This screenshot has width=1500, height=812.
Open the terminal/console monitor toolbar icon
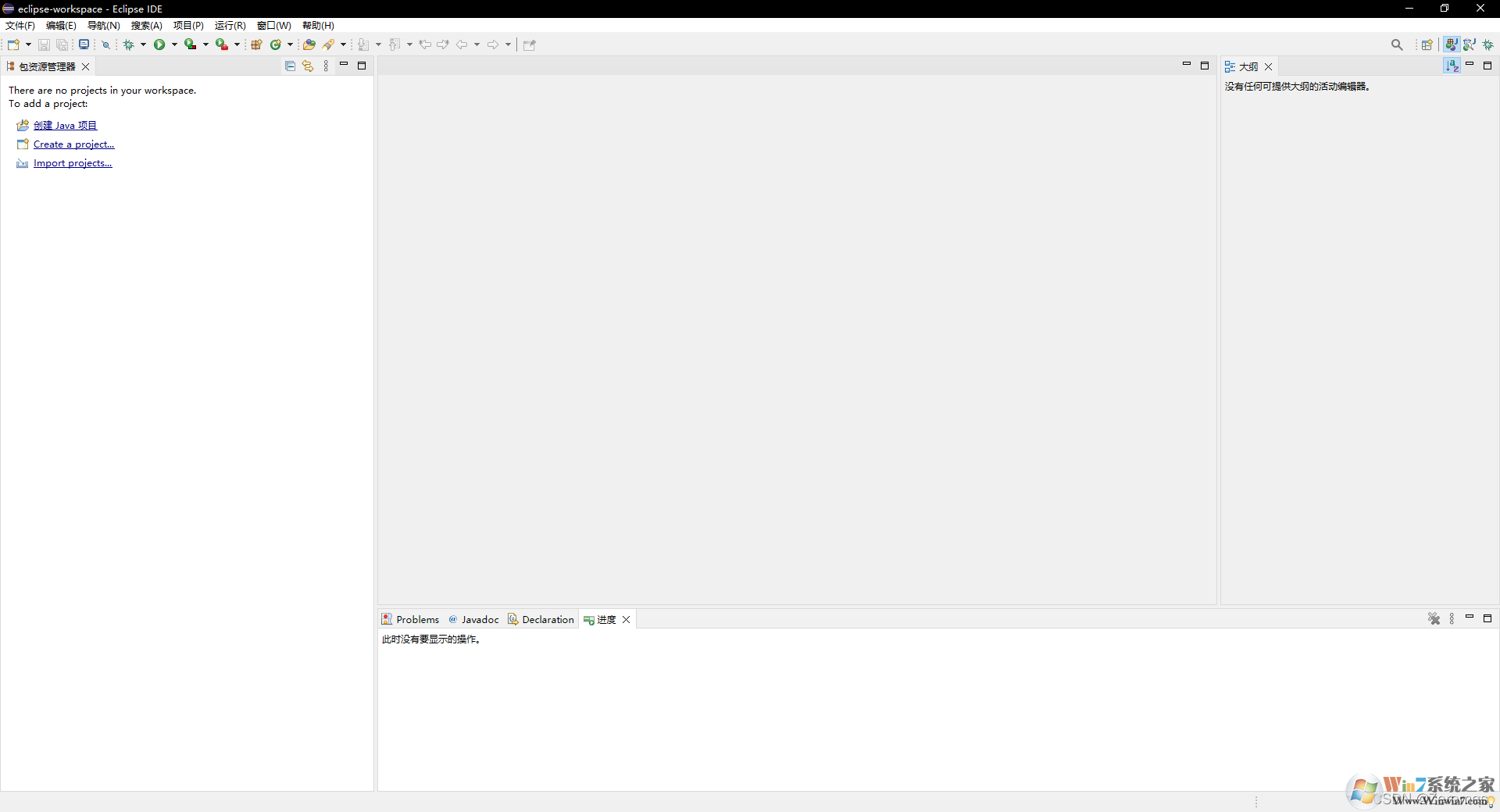click(84, 45)
